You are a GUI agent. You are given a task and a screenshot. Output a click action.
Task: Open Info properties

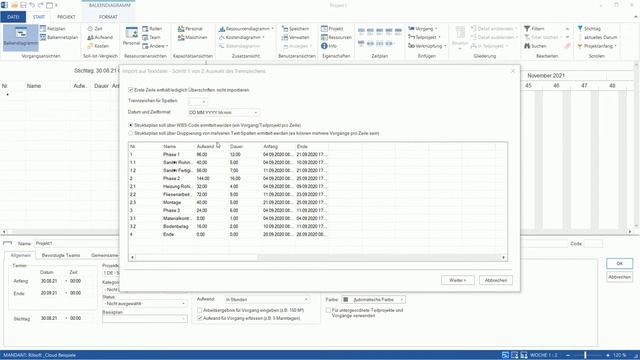click(x=329, y=46)
